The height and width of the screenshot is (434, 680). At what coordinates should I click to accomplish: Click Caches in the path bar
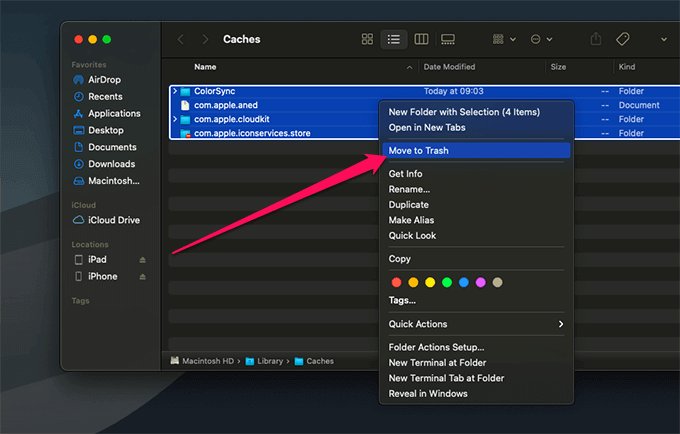pyautogui.click(x=314, y=361)
